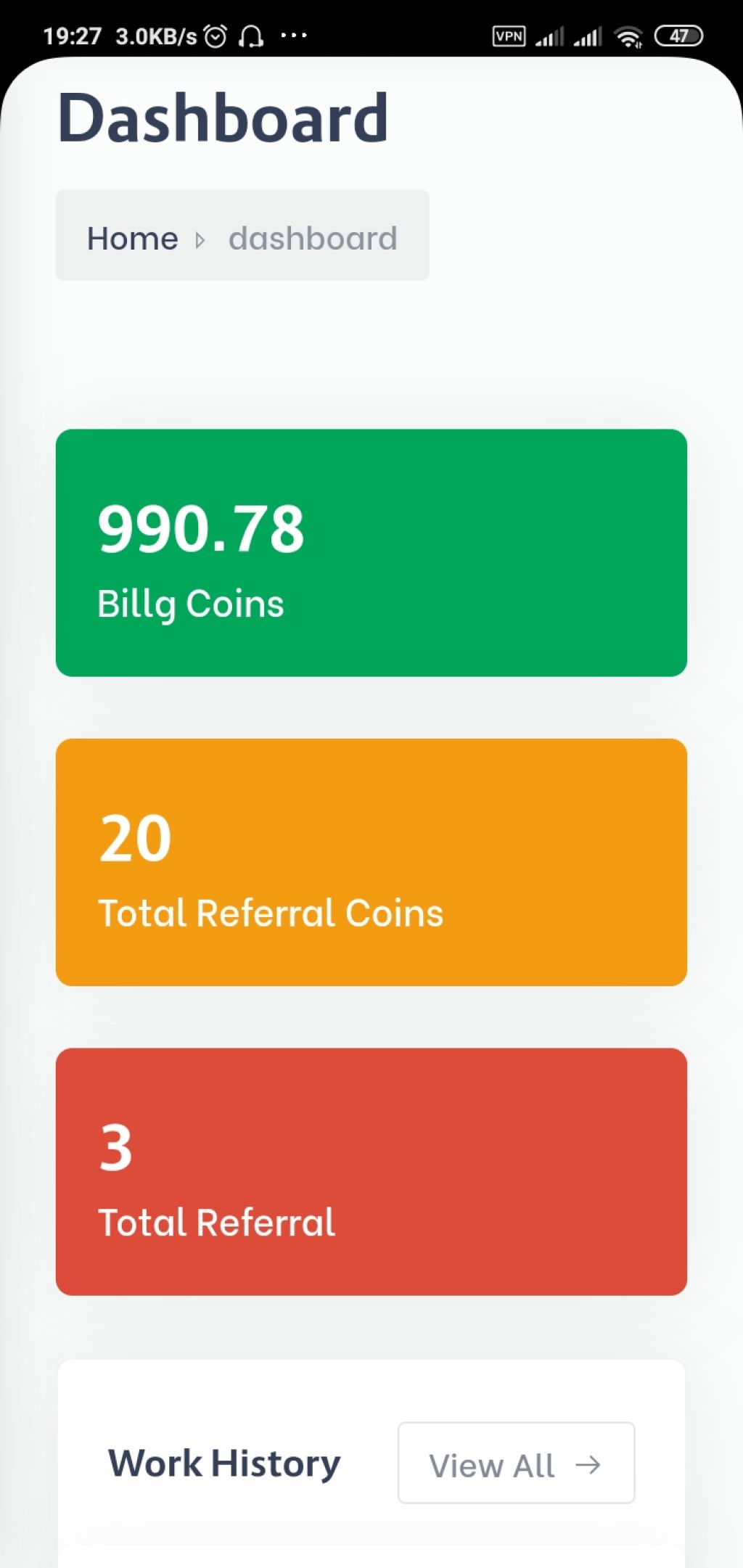
Task: Tap the Wi-Fi signal icon
Action: (628, 36)
